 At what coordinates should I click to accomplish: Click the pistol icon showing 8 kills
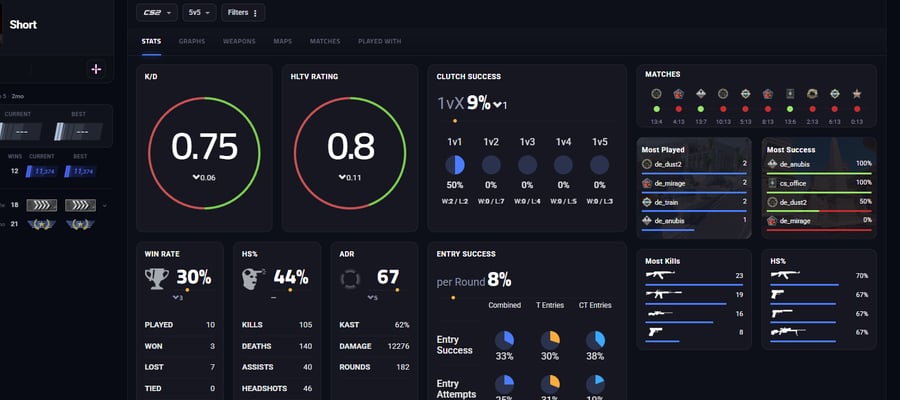tap(654, 332)
